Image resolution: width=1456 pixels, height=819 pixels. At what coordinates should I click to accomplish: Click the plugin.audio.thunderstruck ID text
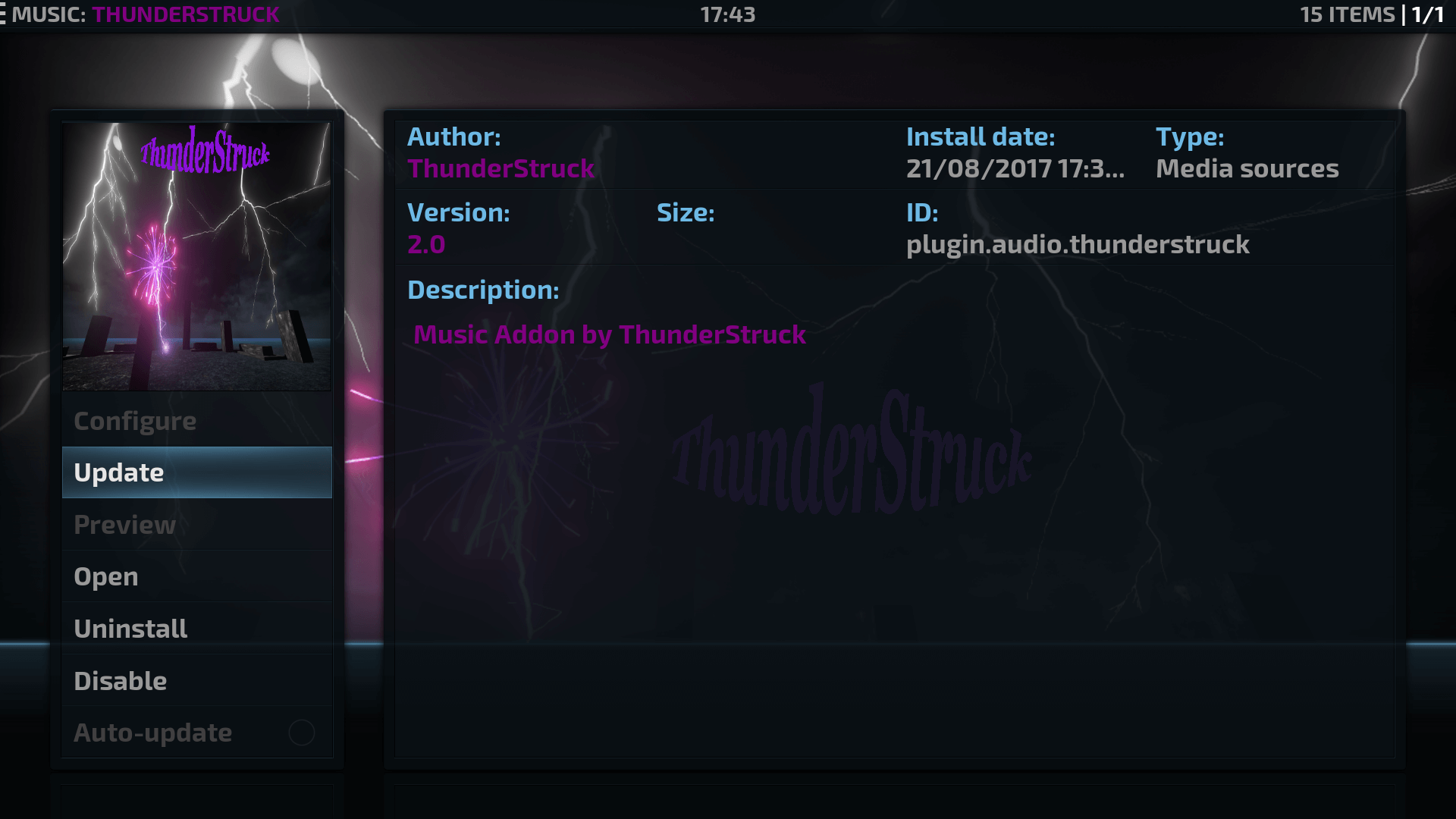coord(1078,245)
